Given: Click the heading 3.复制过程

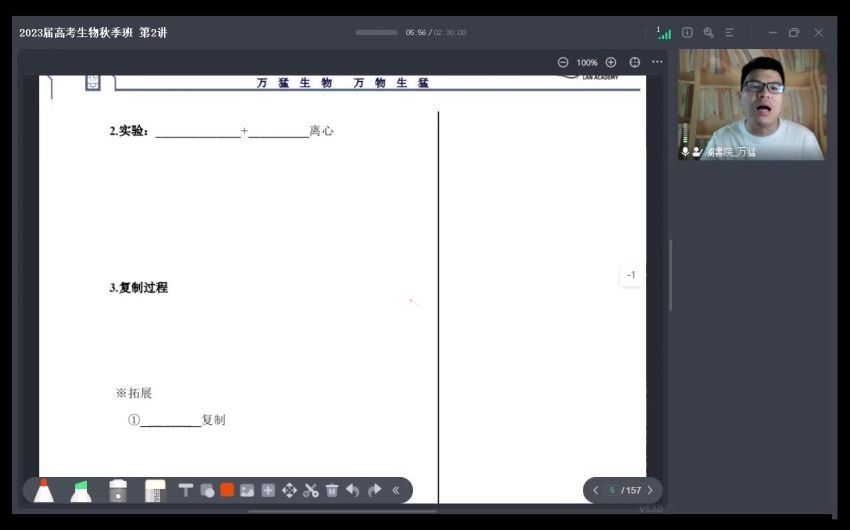Looking at the screenshot, I should [139, 288].
